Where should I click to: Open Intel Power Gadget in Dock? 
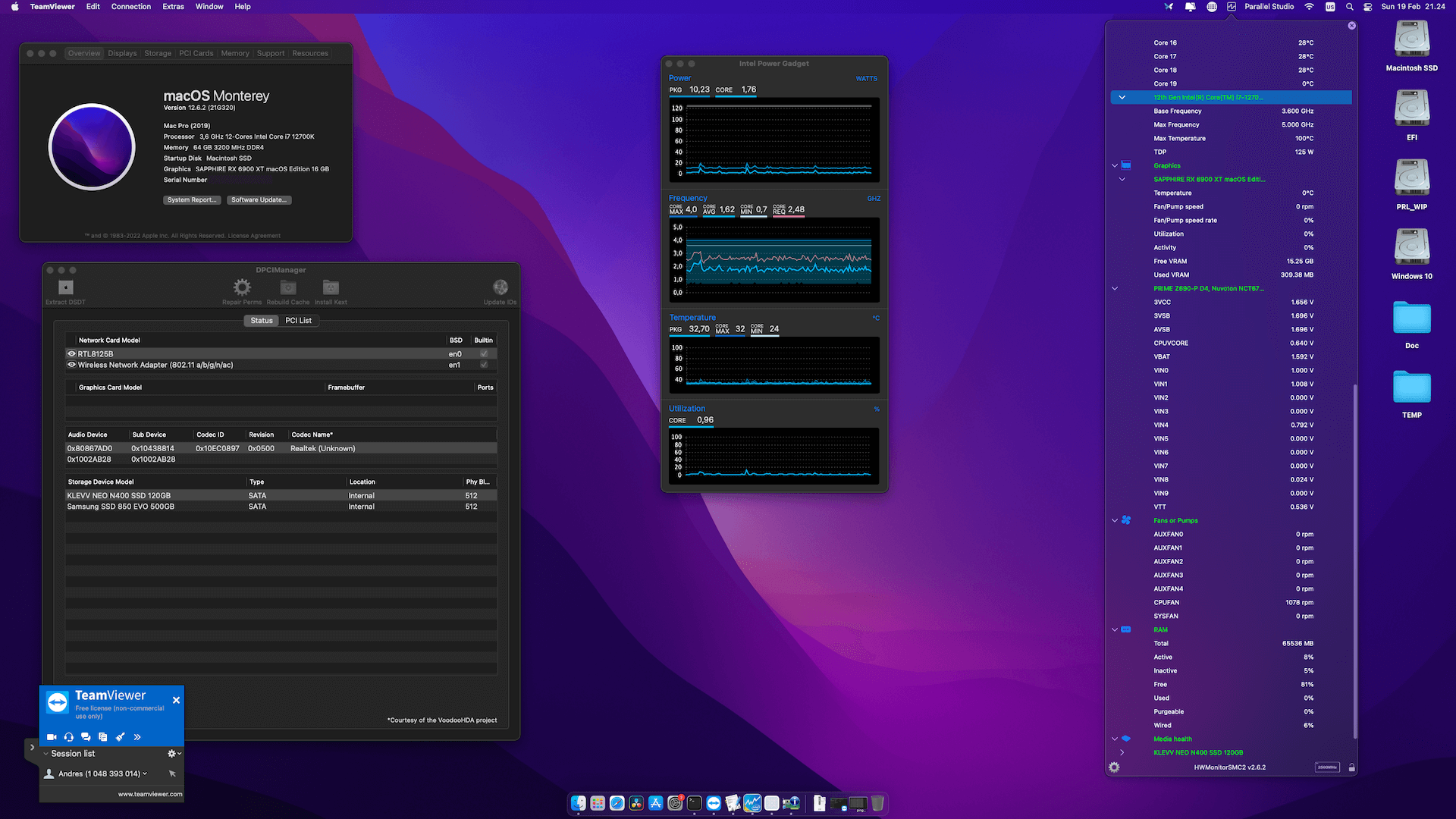[x=752, y=803]
